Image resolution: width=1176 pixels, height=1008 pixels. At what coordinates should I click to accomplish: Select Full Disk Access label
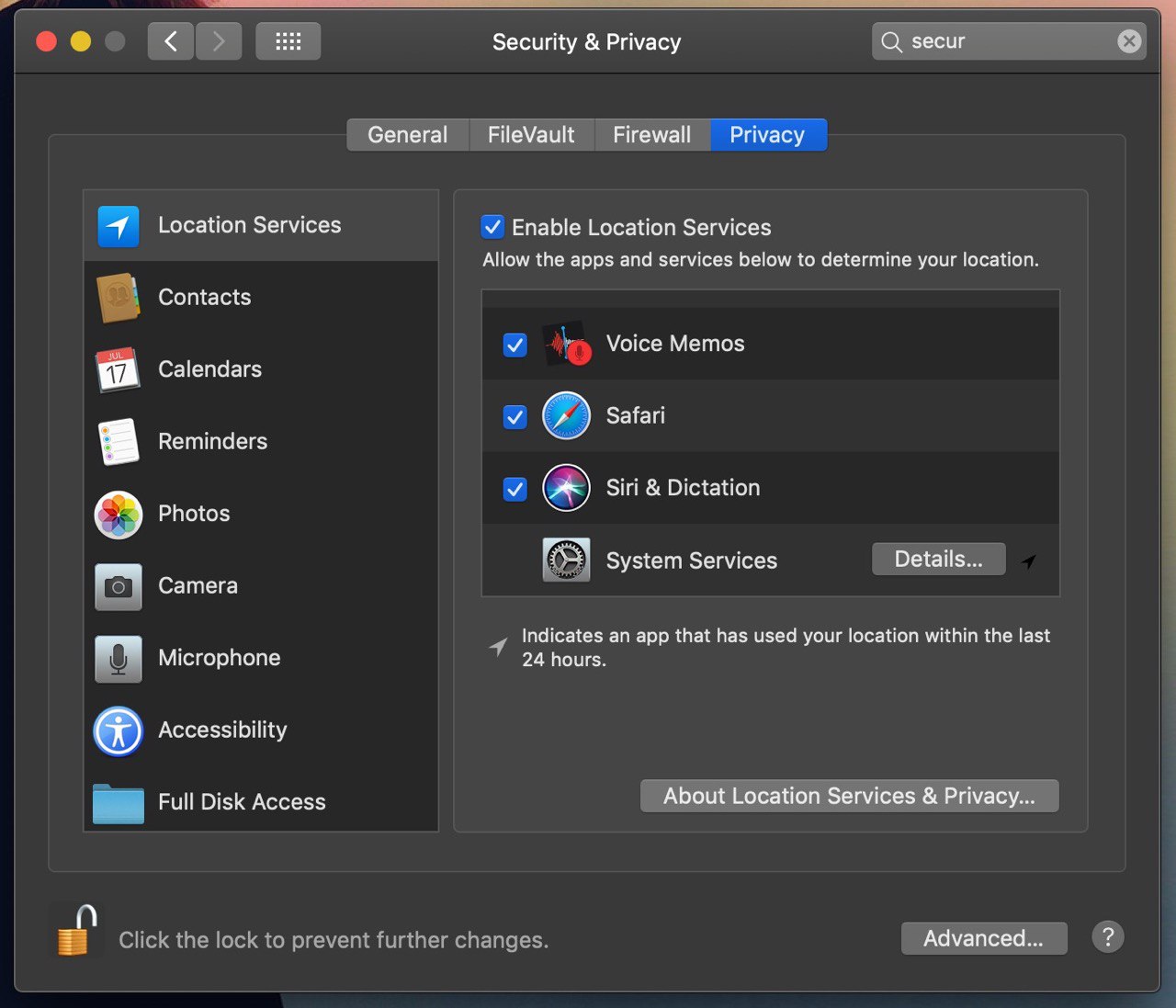coord(242,802)
